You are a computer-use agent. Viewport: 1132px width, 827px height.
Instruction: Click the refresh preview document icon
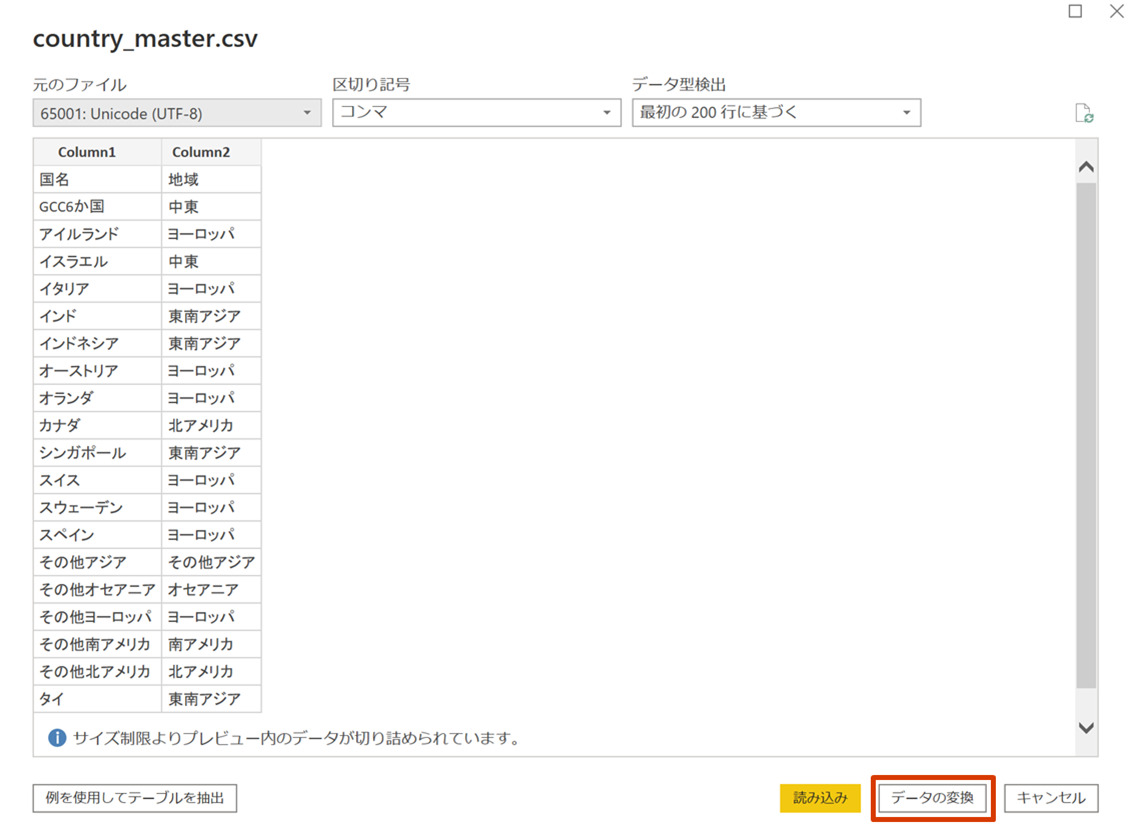click(1084, 113)
